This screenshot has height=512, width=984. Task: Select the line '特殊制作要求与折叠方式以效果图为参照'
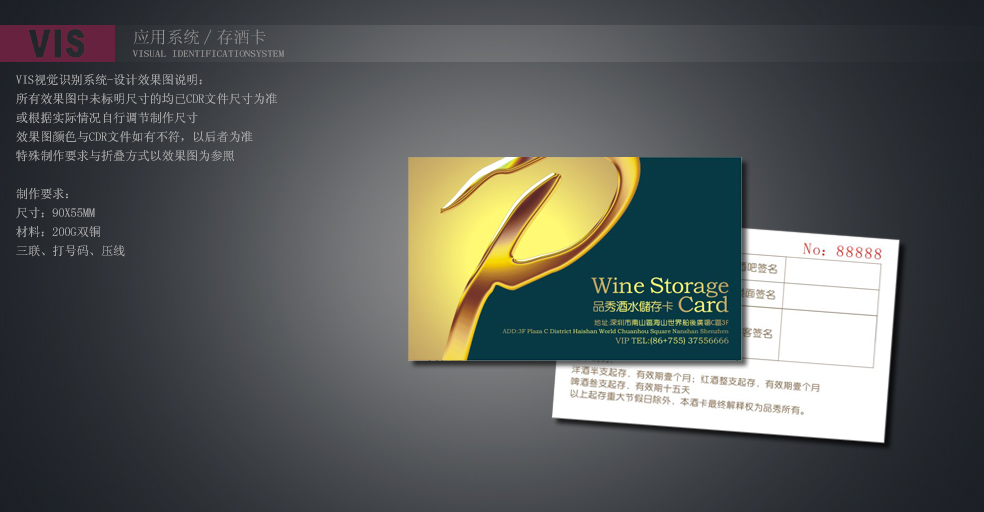click(x=125, y=156)
